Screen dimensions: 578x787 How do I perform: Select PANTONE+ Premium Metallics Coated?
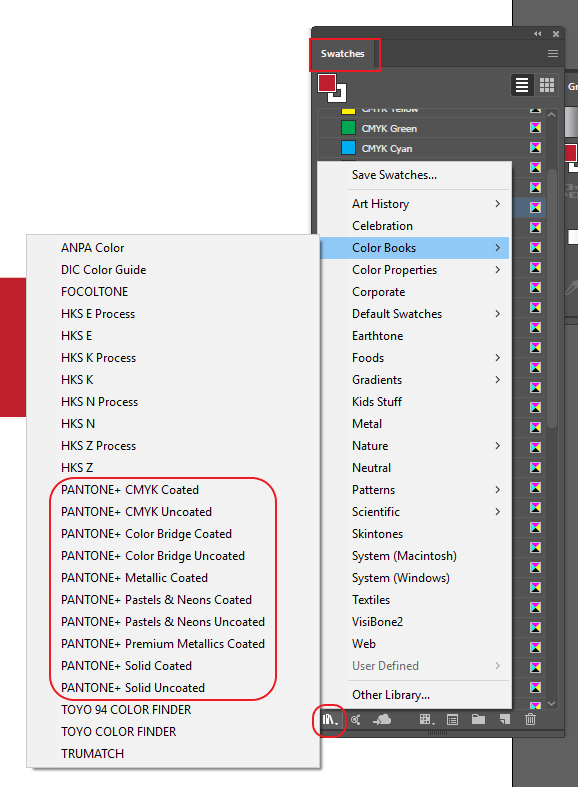(x=173, y=644)
